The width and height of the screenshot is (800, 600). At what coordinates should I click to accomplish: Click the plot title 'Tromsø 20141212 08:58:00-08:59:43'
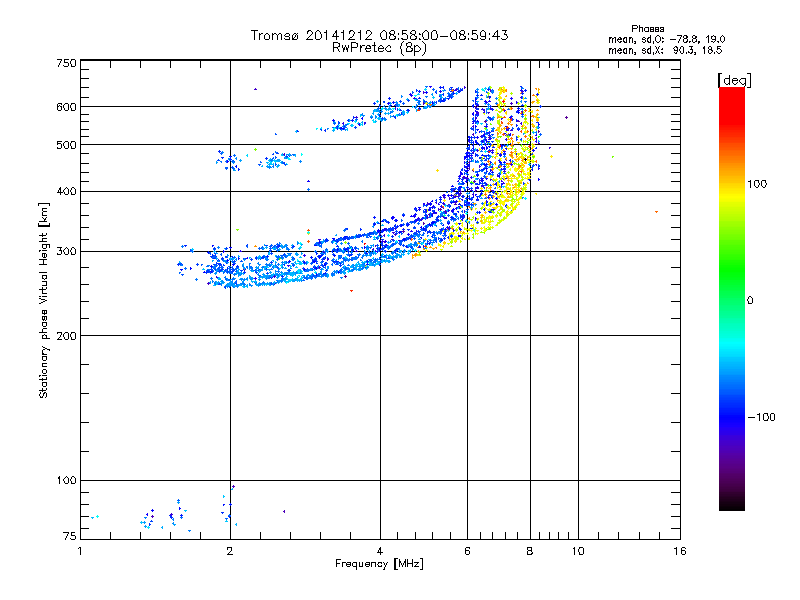[379, 35]
